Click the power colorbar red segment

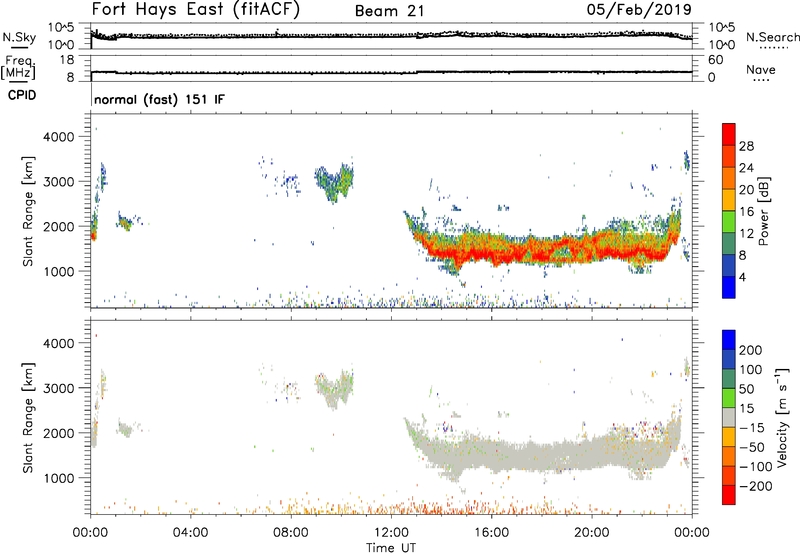coord(729,134)
